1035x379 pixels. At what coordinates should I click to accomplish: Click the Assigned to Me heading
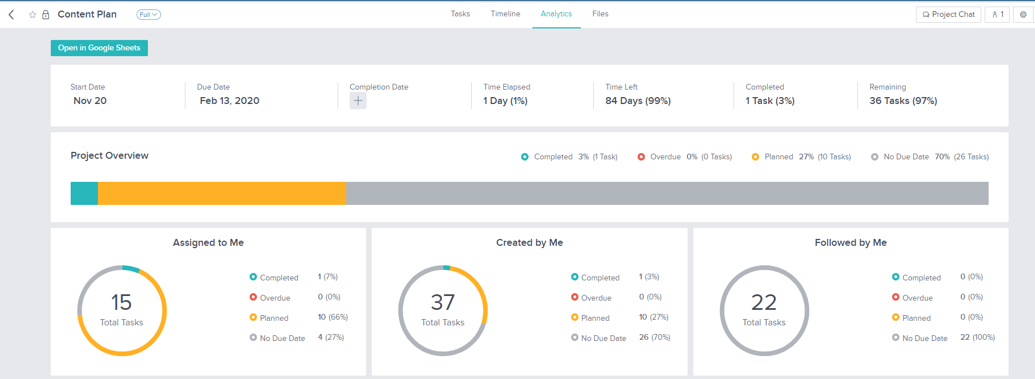point(209,243)
